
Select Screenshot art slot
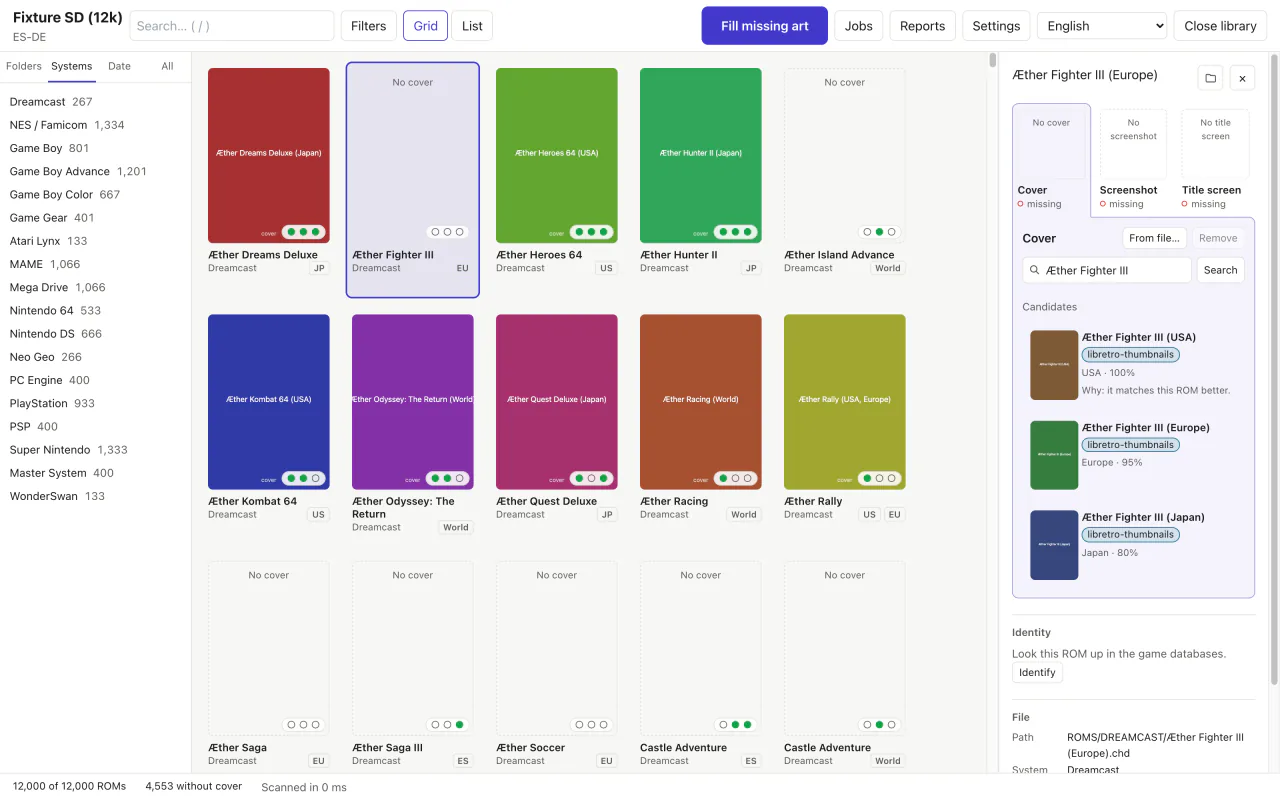[1133, 160]
